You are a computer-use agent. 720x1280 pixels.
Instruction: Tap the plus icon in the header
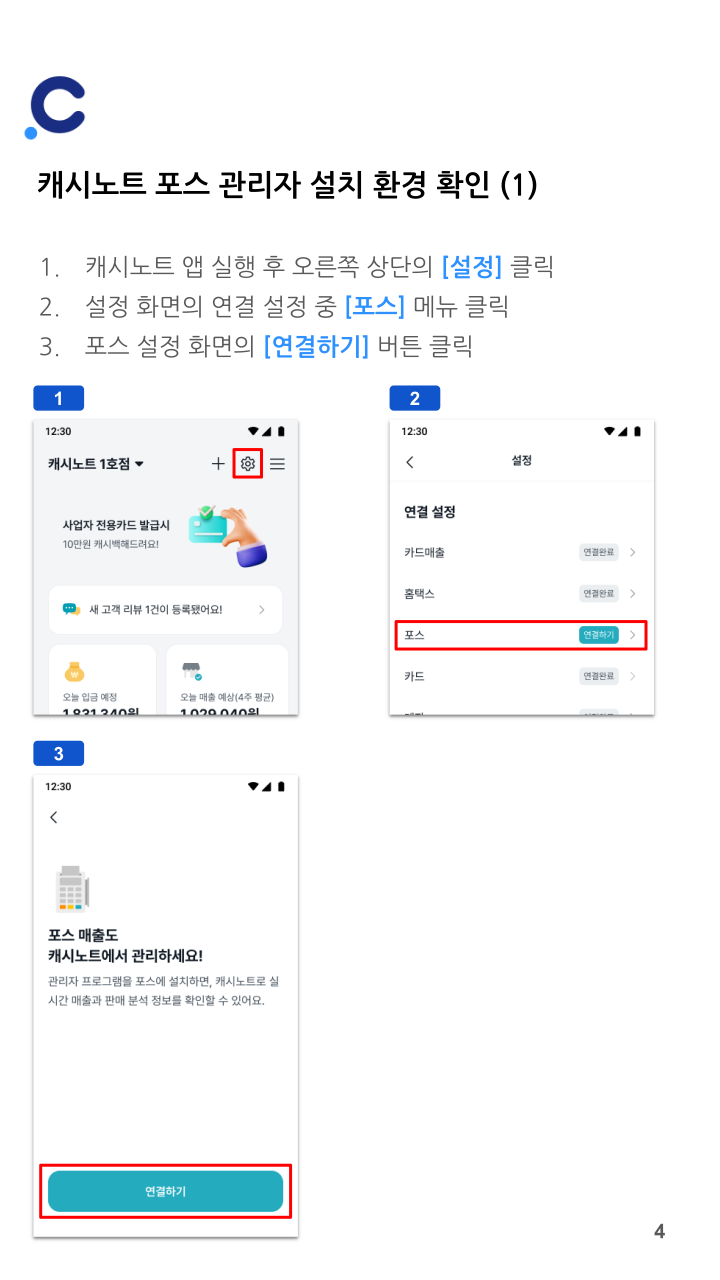[218, 463]
